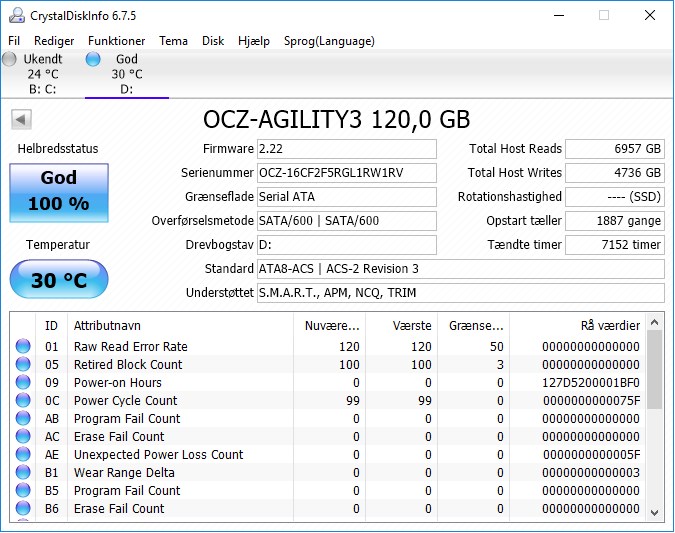Viewport: 675px width, 533px height.
Task: Click the God 100 % health status button
Action: click(x=59, y=193)
